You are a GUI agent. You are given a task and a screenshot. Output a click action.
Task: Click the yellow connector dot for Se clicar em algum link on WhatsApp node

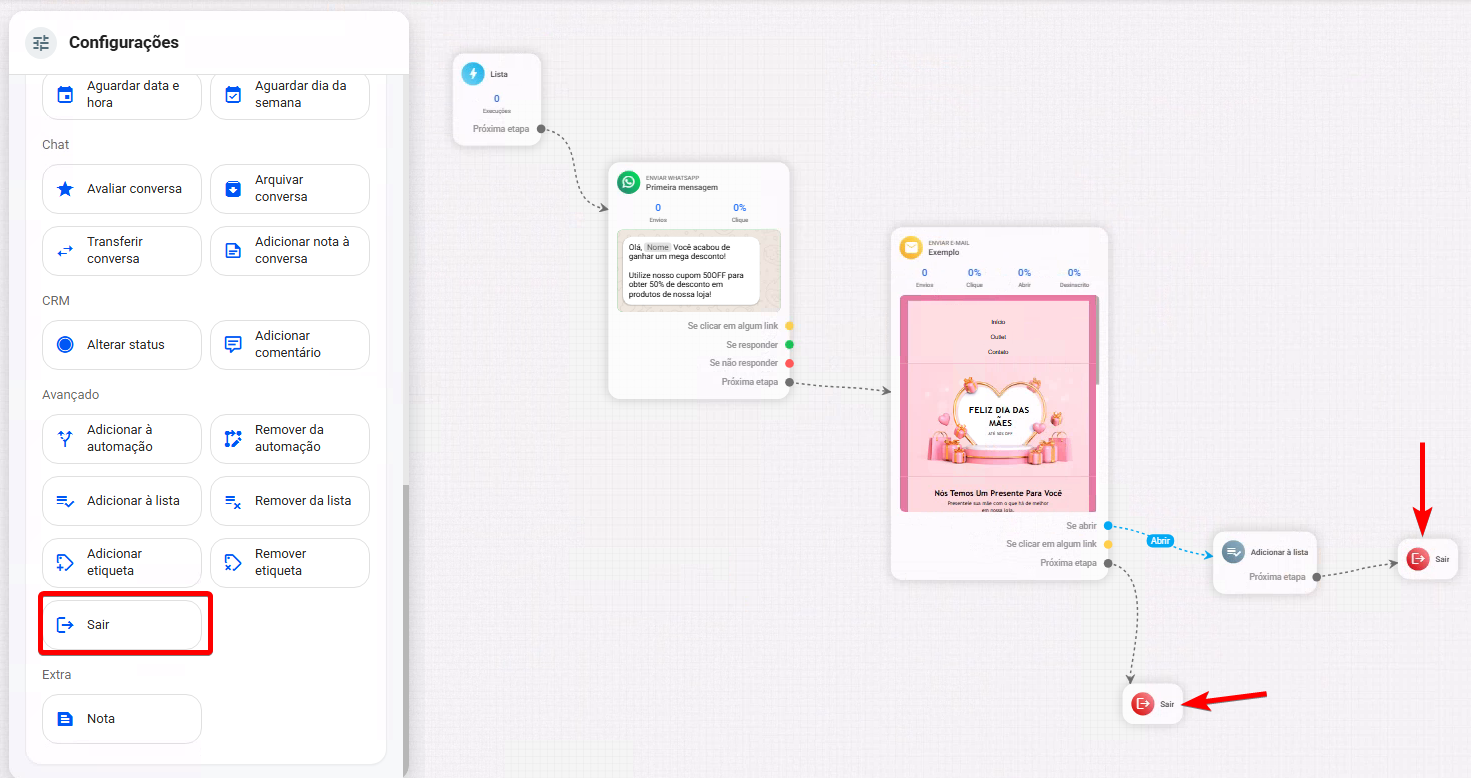click(789, 326)
